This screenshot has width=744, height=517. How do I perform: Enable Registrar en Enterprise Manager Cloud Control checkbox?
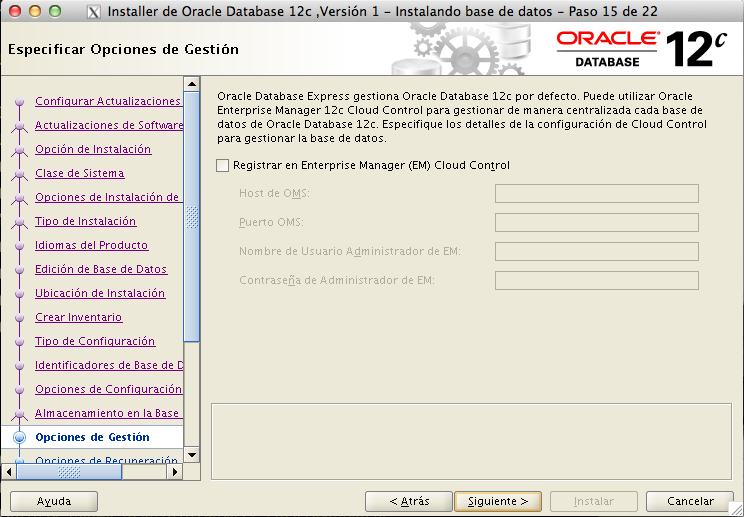tap(223, 166)
